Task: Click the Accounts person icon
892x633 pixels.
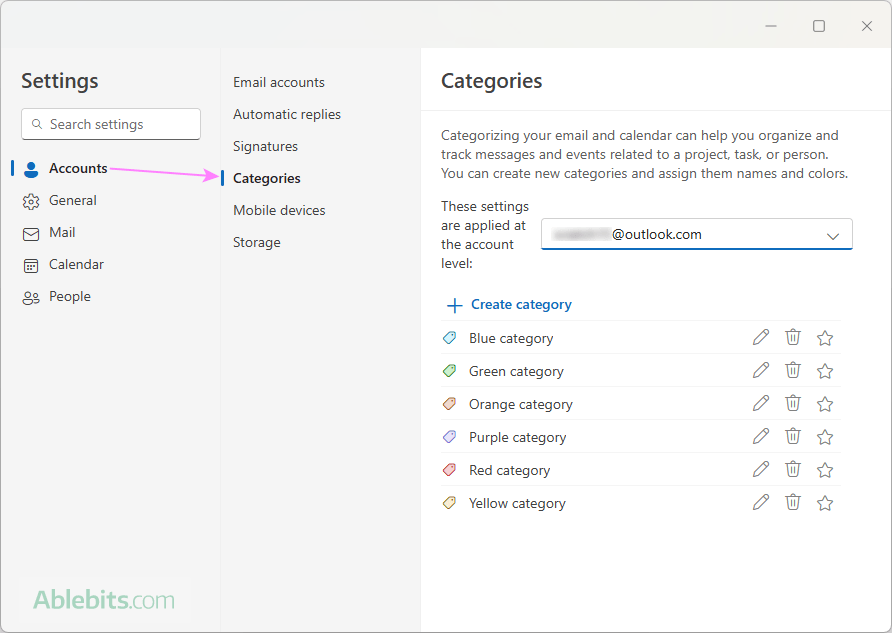Action: (31, 169)
